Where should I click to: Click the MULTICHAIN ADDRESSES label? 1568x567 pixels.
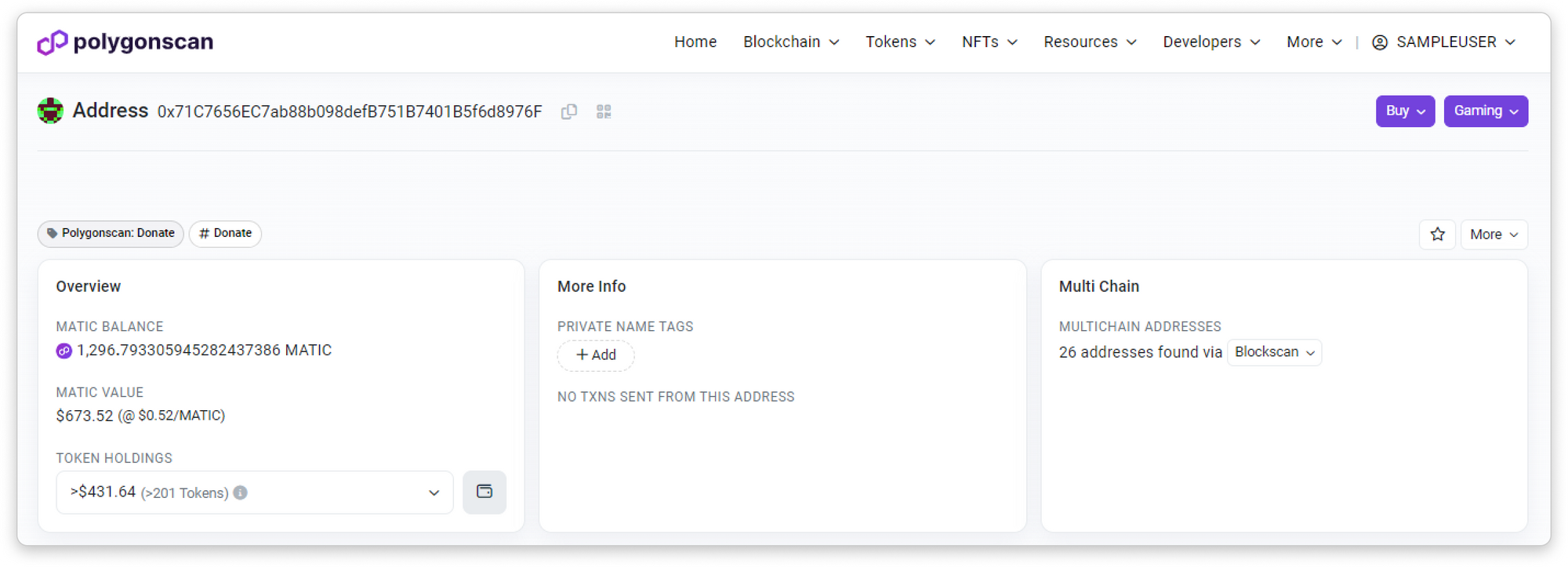click(x=1140, y=326)
